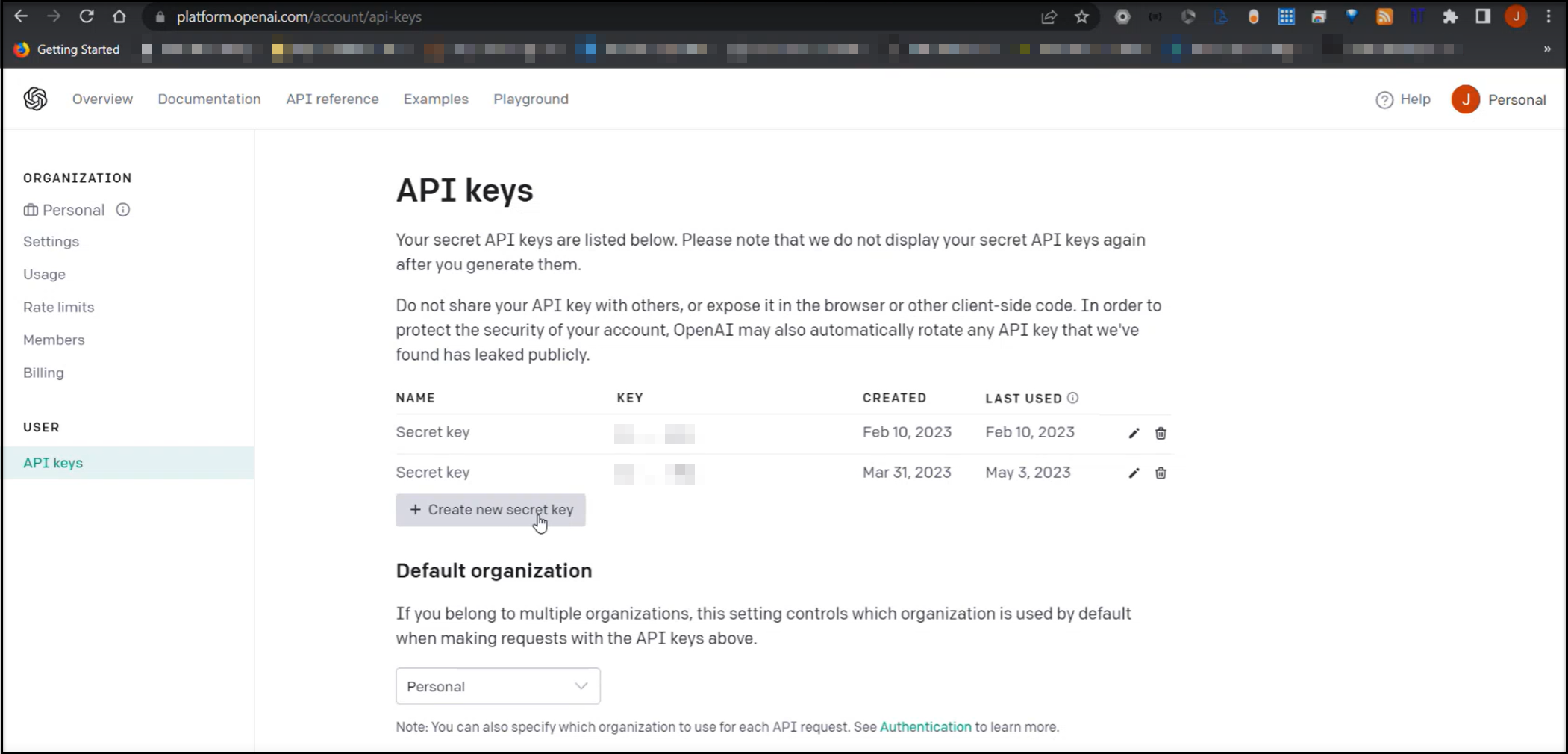Screen dimensions: 1568x754
Task: Open the curly braces extension icon
Action: pyautogui.click(x=1155, y=16)
